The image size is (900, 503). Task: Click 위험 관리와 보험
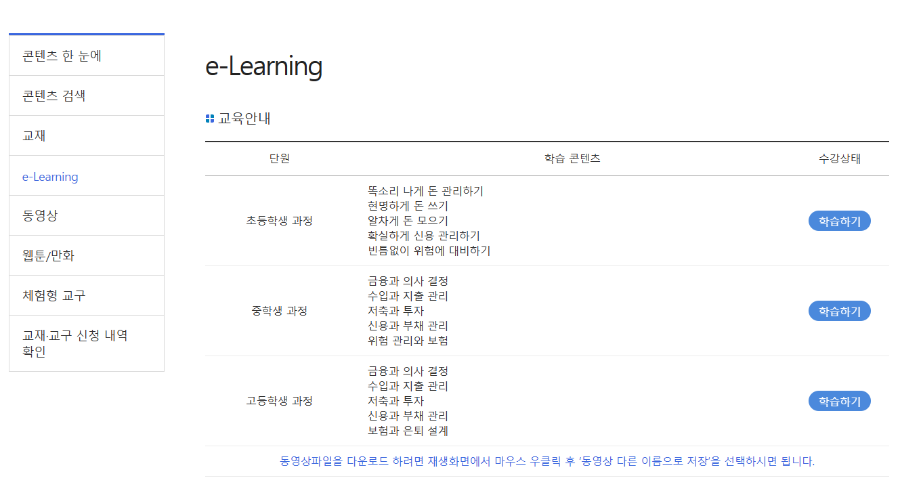point(408,341)
